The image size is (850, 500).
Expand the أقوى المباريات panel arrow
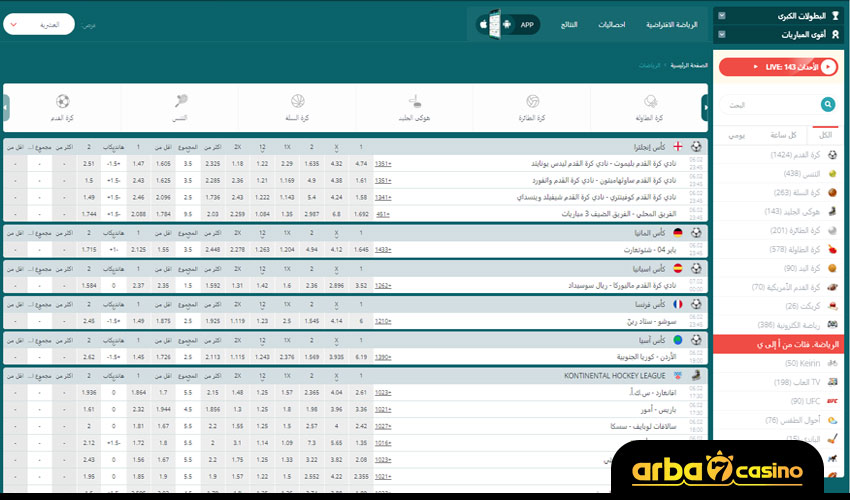(x=722, y=34)
